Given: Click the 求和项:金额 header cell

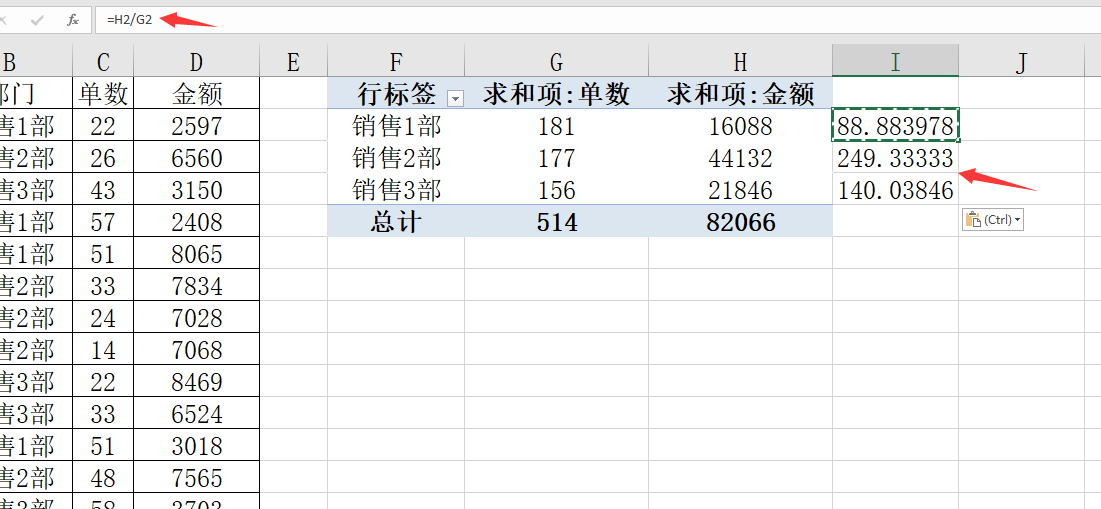Looking at the screenshot, I should (740, 93).
